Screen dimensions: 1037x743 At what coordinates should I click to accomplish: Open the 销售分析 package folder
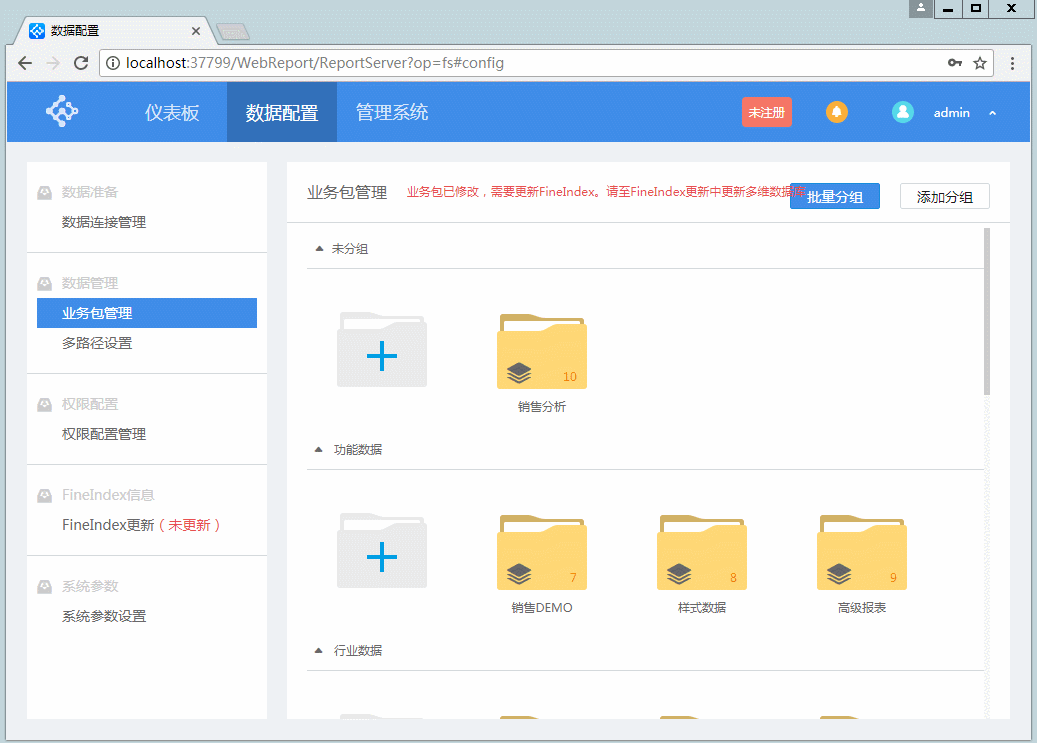click(x=542, y=352)
